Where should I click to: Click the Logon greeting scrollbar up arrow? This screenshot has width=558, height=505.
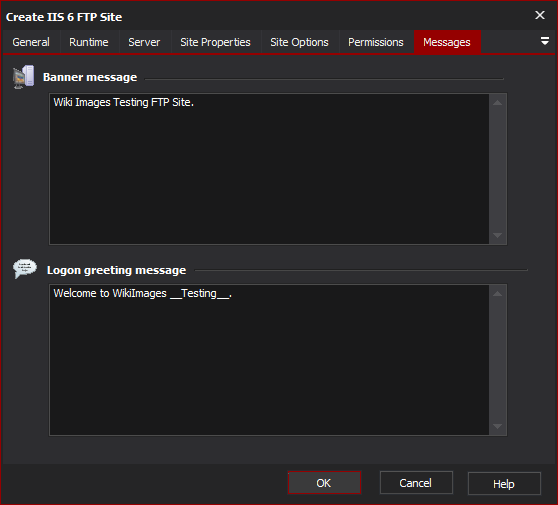pos(498,294)
